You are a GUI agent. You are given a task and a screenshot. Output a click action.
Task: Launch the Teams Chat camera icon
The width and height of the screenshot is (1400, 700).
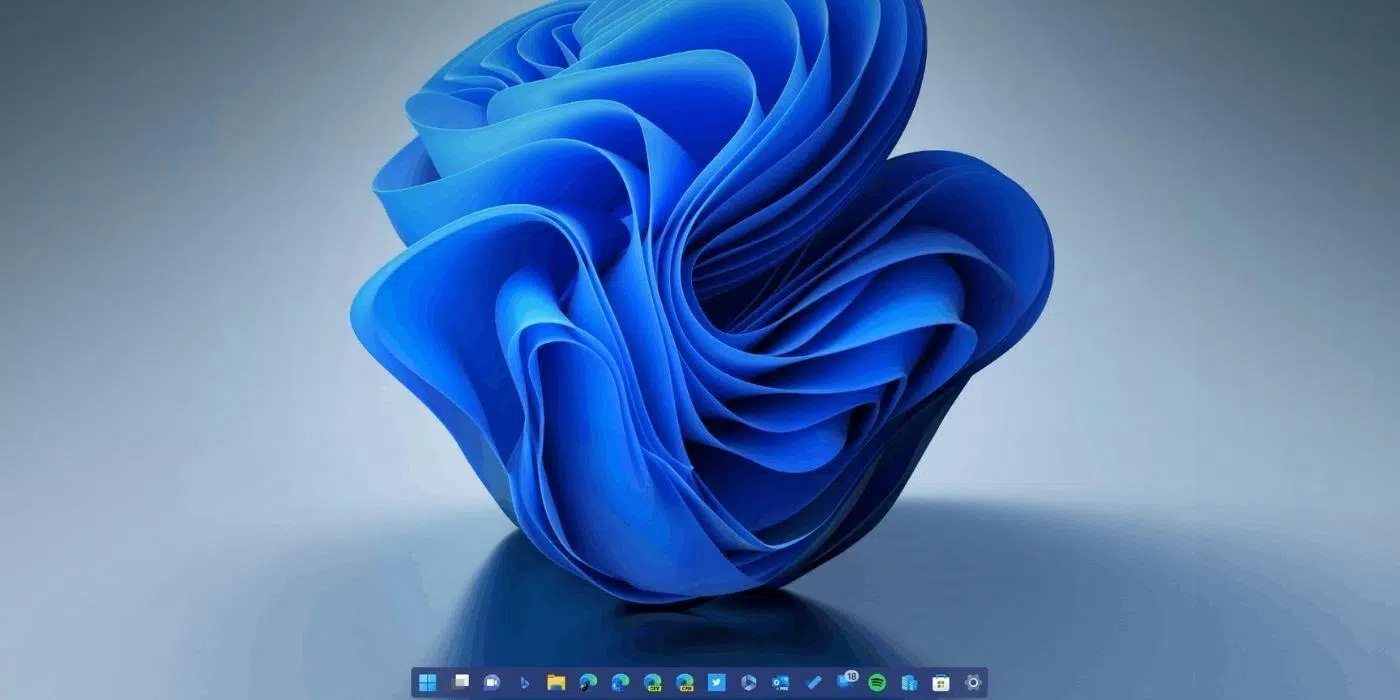(492, 683)
